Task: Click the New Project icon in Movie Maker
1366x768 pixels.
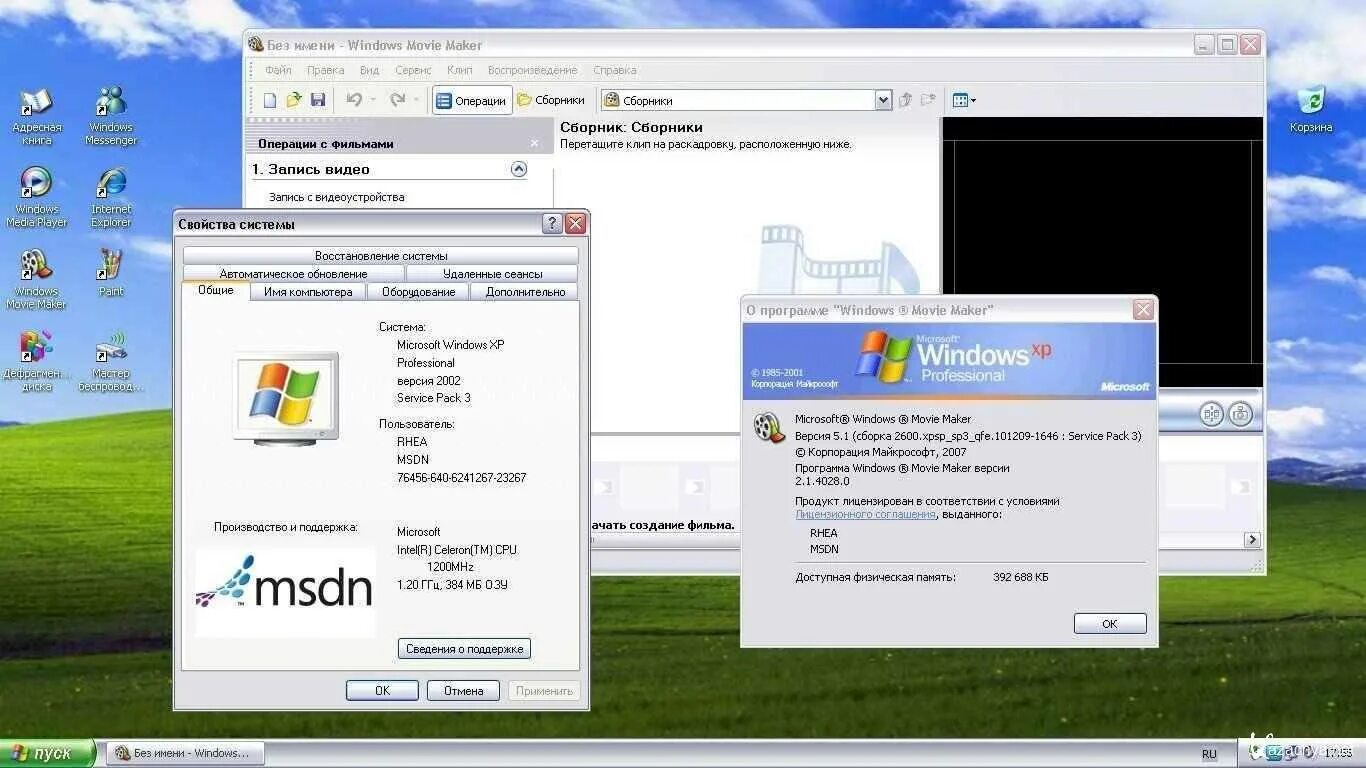Action: point(270,100)
